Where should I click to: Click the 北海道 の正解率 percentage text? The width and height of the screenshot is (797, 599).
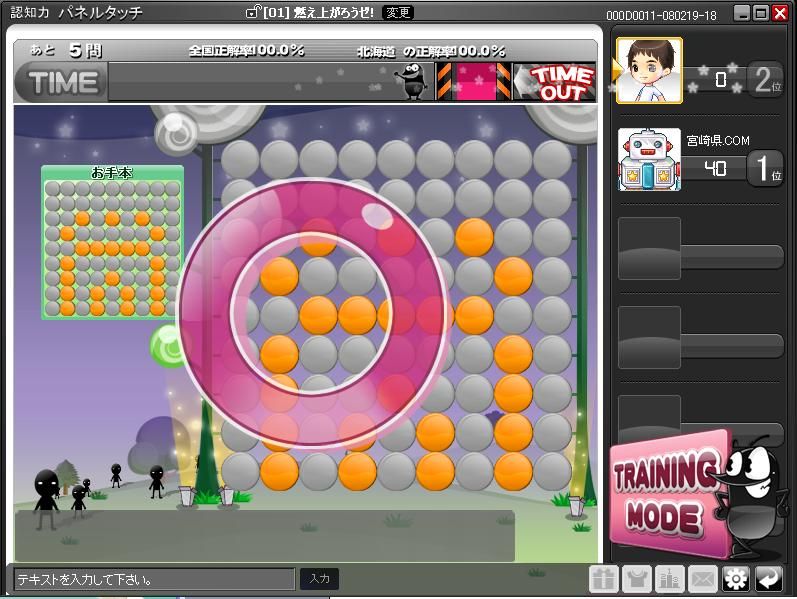tap(431, 51)
